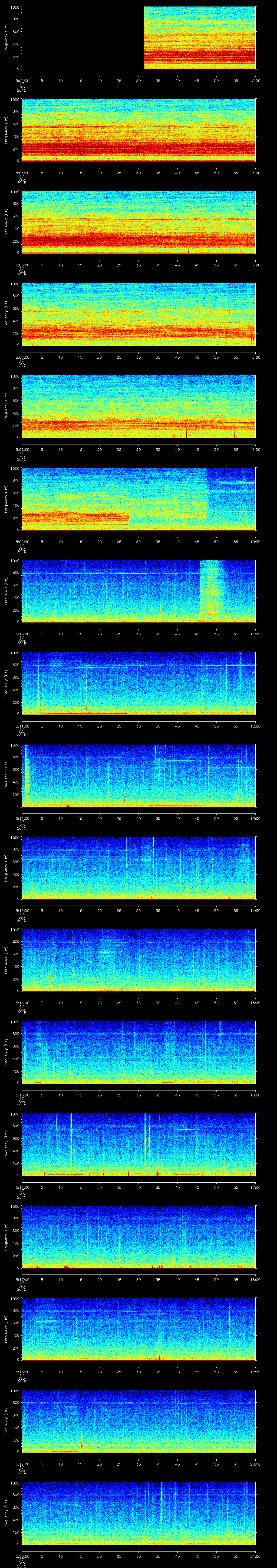Viewport: 277px width, 1568px height.
Task: Click the Frequency (Hz) axis label of 5:04:00 panel
Action: 6,38
